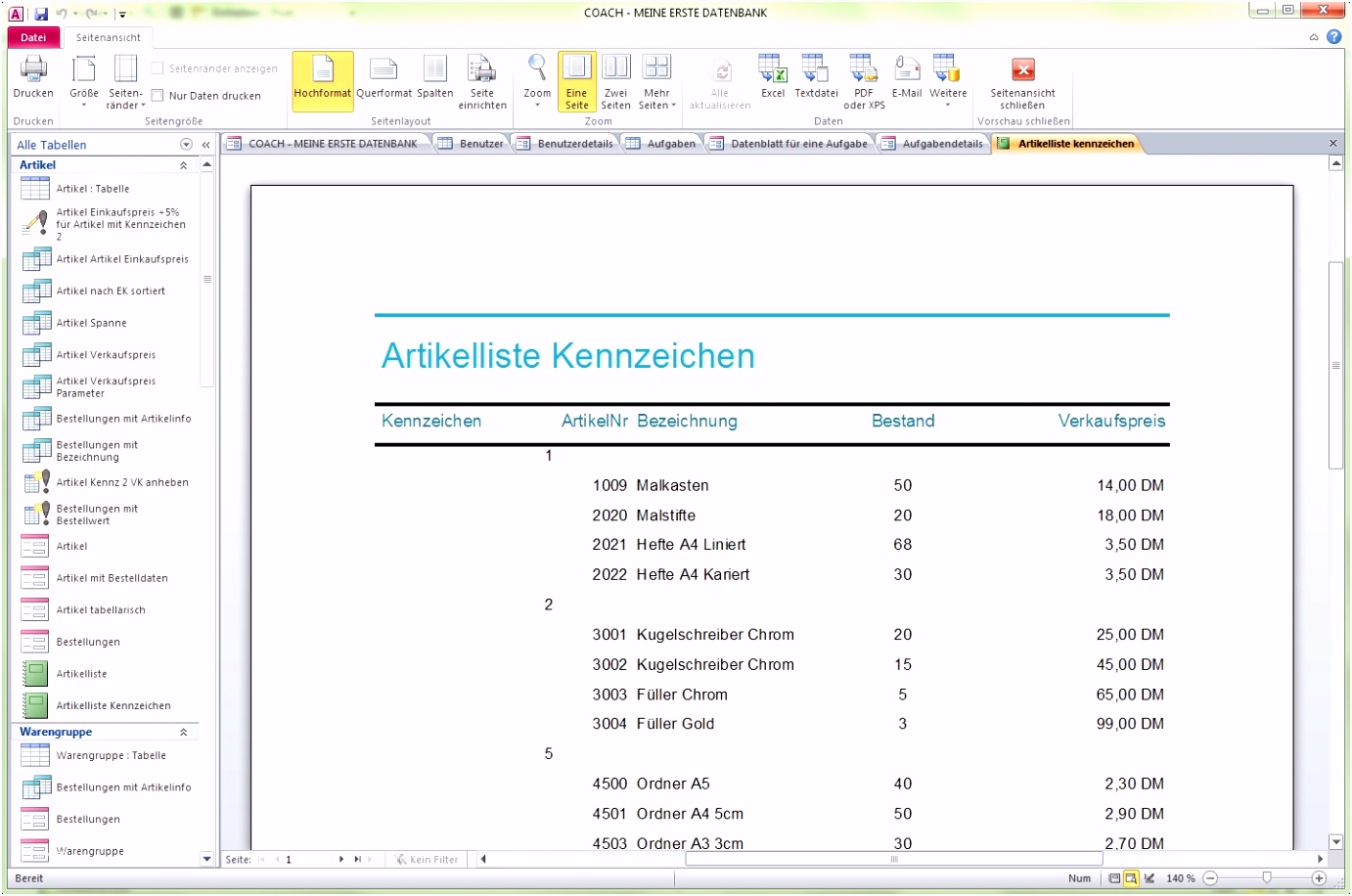Click the 140 % zoom level
The image size is (1352, 896).
pos(1181,878)
